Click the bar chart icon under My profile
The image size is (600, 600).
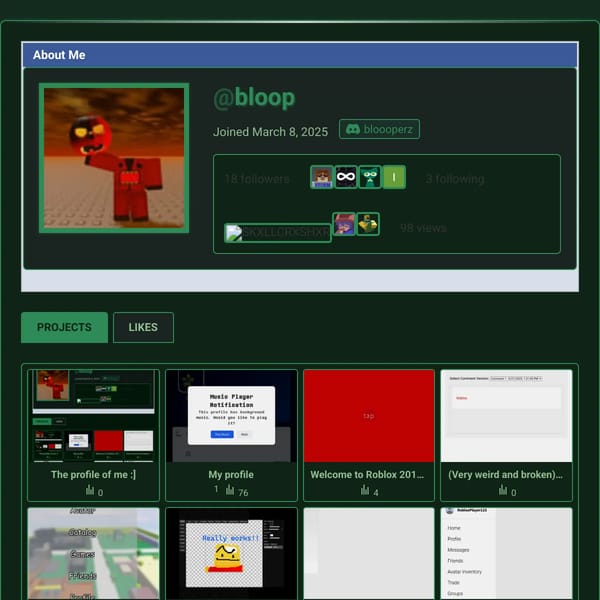pos(230,489)
